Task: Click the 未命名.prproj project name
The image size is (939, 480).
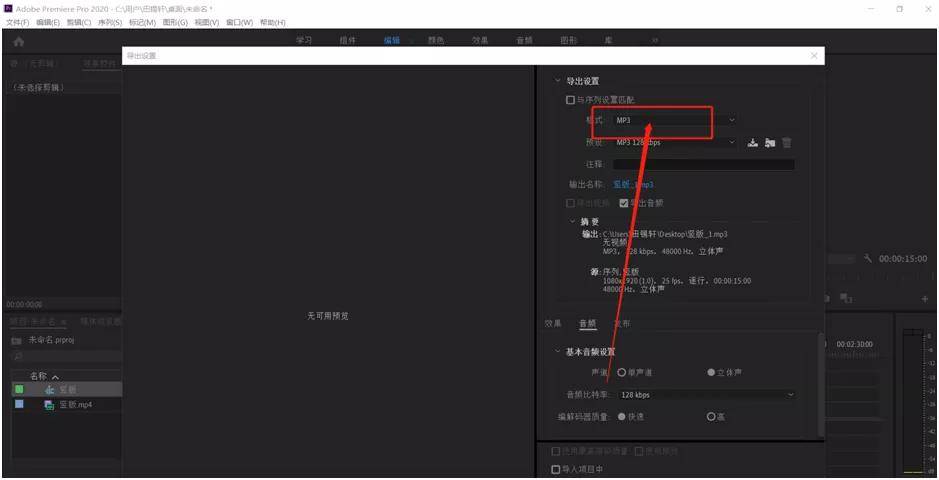Action: tap(52, 340)
